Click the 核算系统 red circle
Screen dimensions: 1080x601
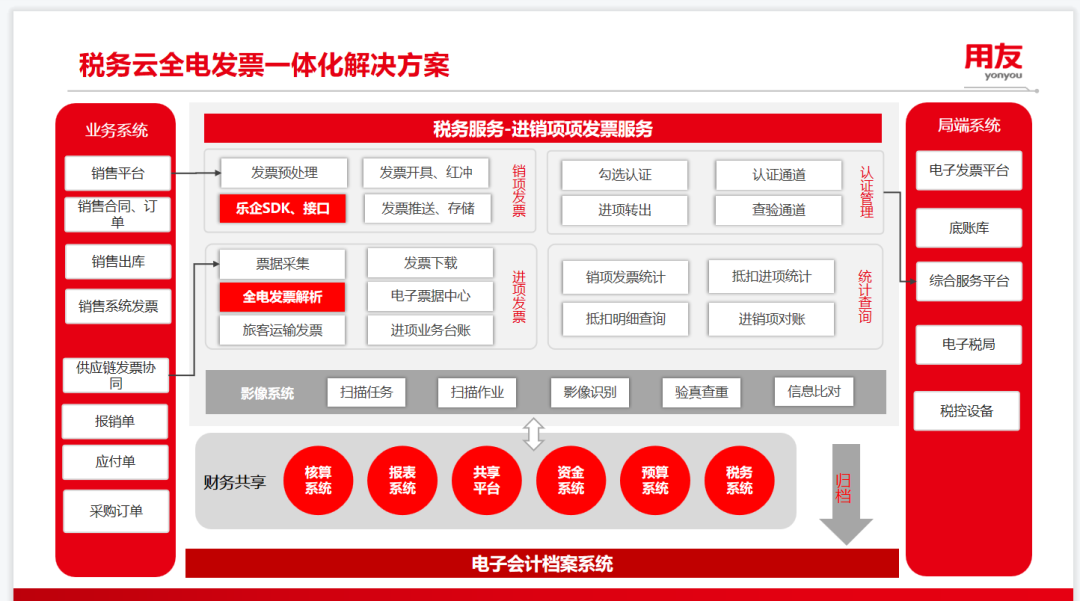point(318,481)
